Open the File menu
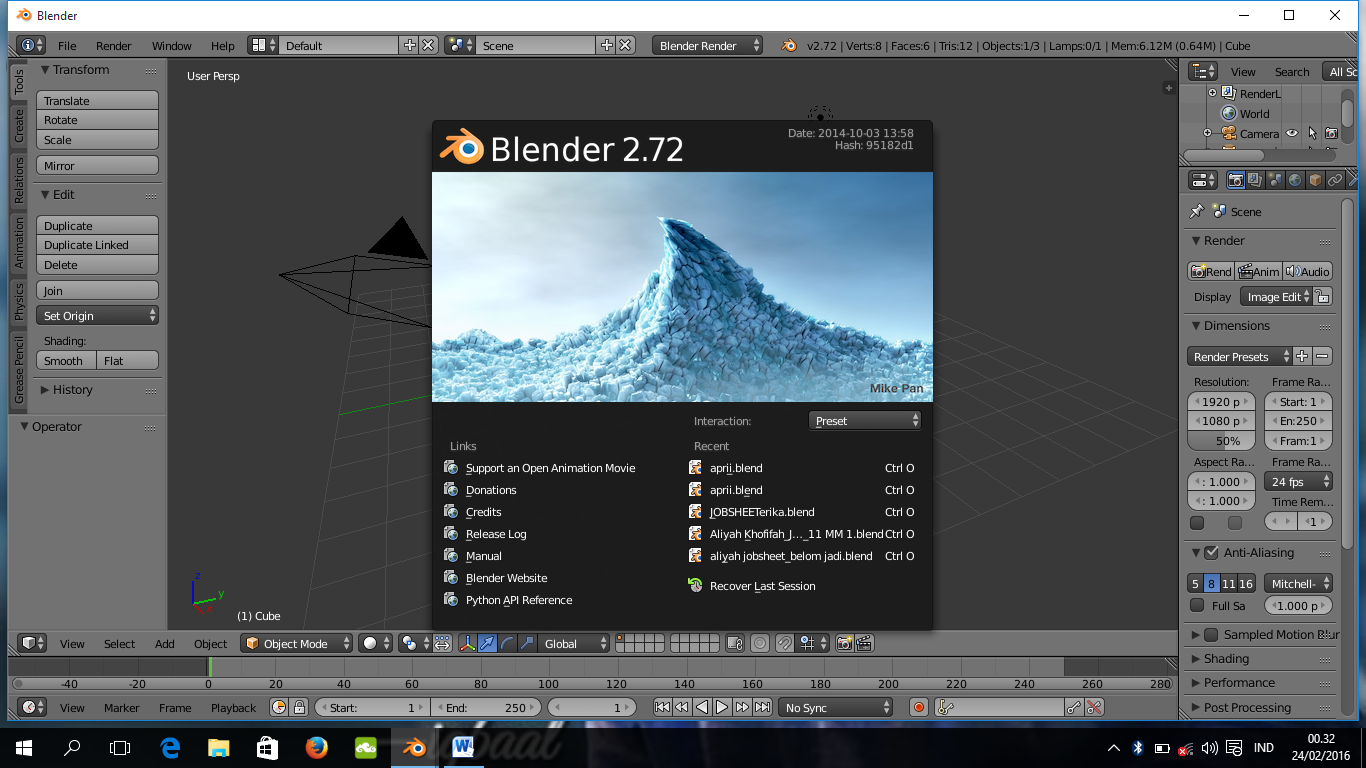Viewport: 1366px width, 768px height. tap(67, 45)
